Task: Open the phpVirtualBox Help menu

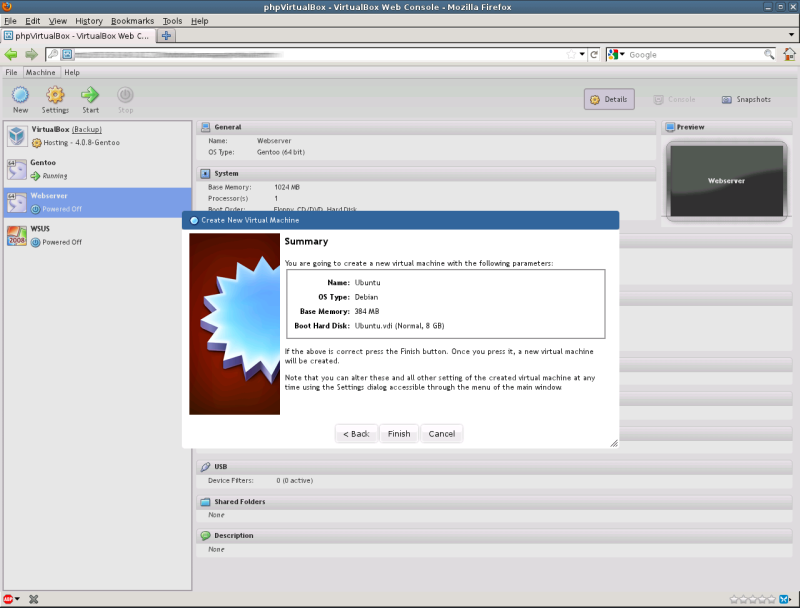Action: point(72,72)
